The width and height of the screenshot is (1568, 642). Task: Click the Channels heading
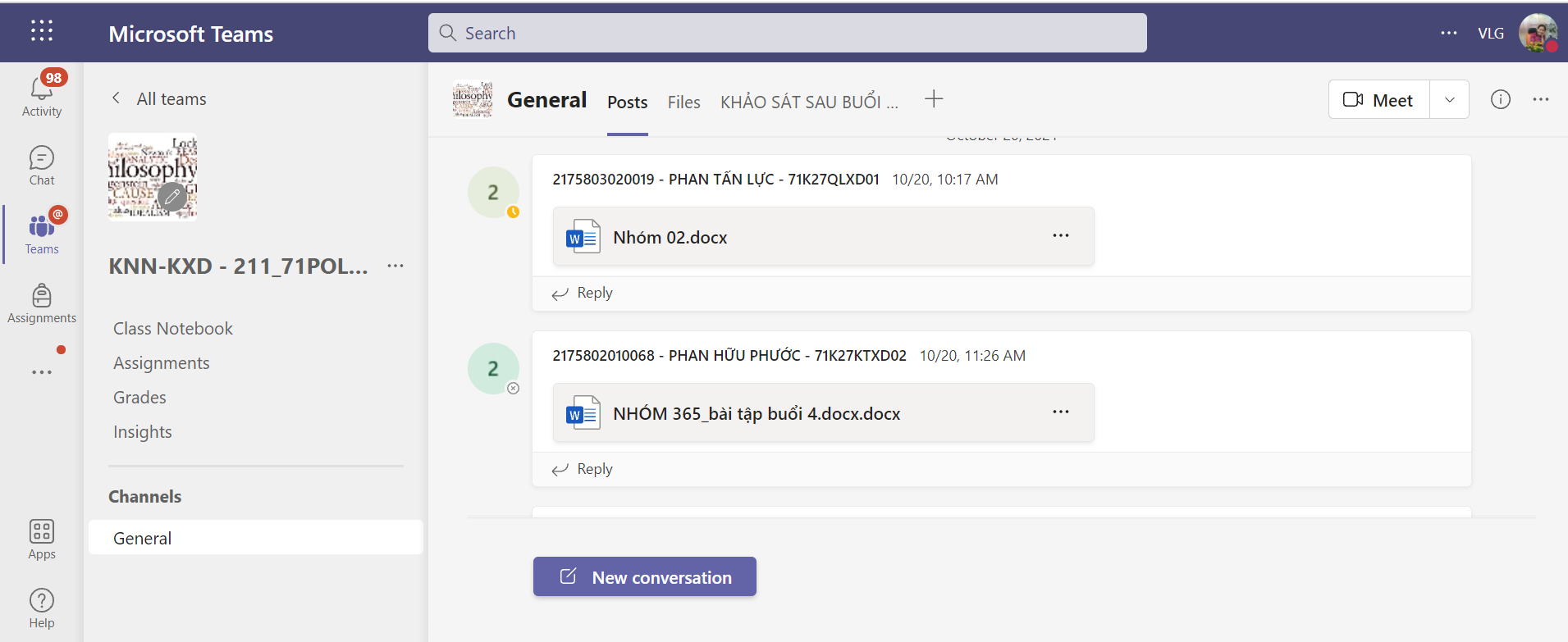[x=145, y=497]
